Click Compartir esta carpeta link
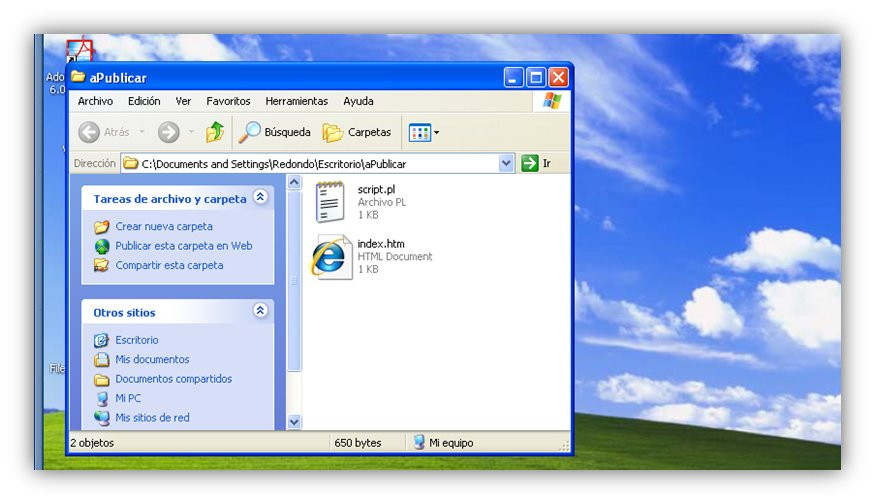Viewport: 875px width, 504px height. 169,266
